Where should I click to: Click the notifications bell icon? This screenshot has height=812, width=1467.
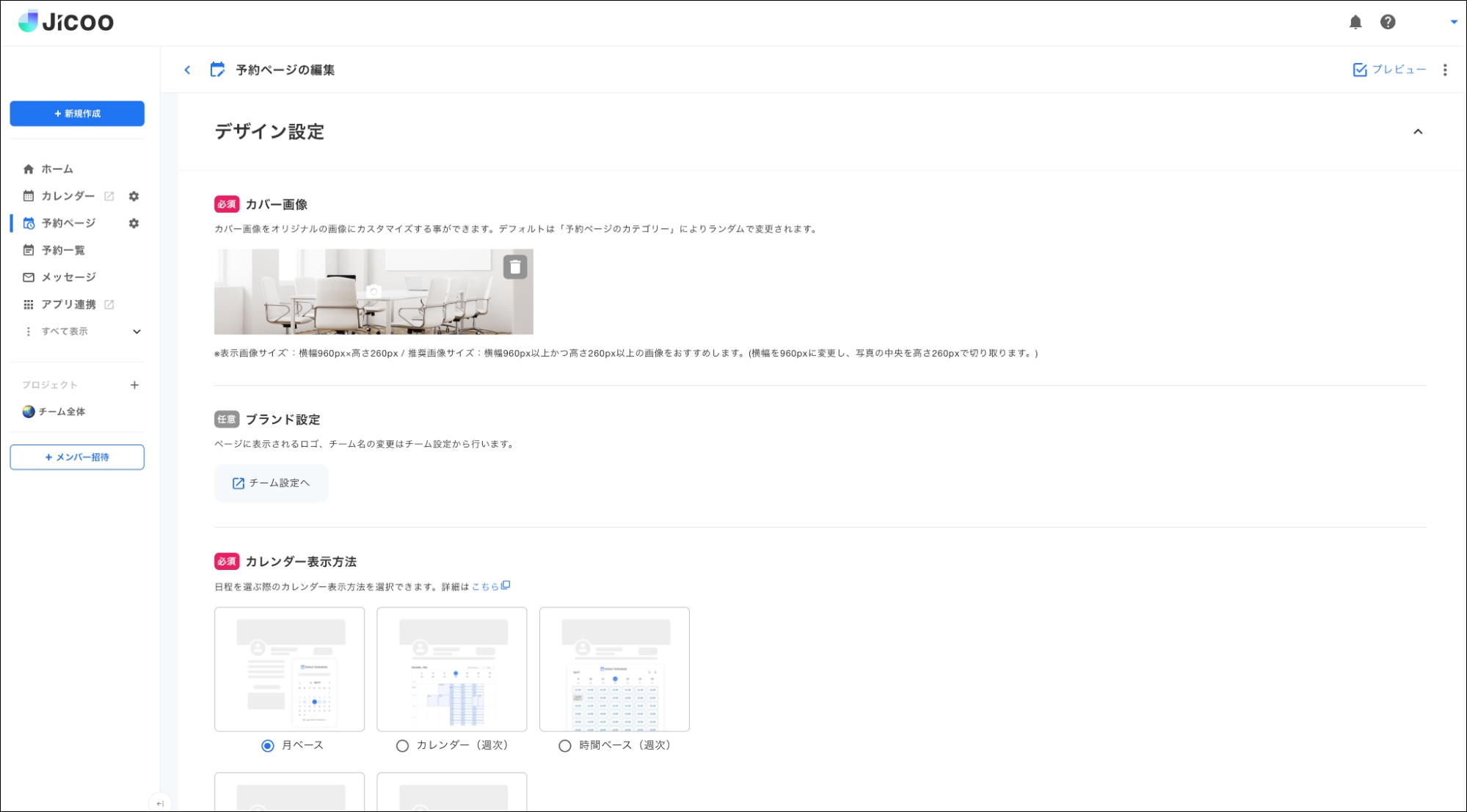coord(1355,22)
